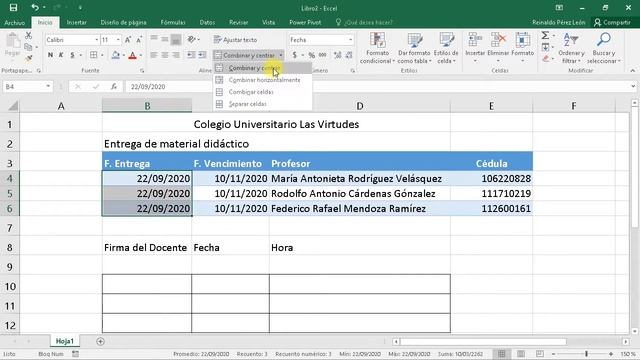This screenshot has width=640, height=360.
Task: Click the Save icon in the title bar
Action: 13,7
